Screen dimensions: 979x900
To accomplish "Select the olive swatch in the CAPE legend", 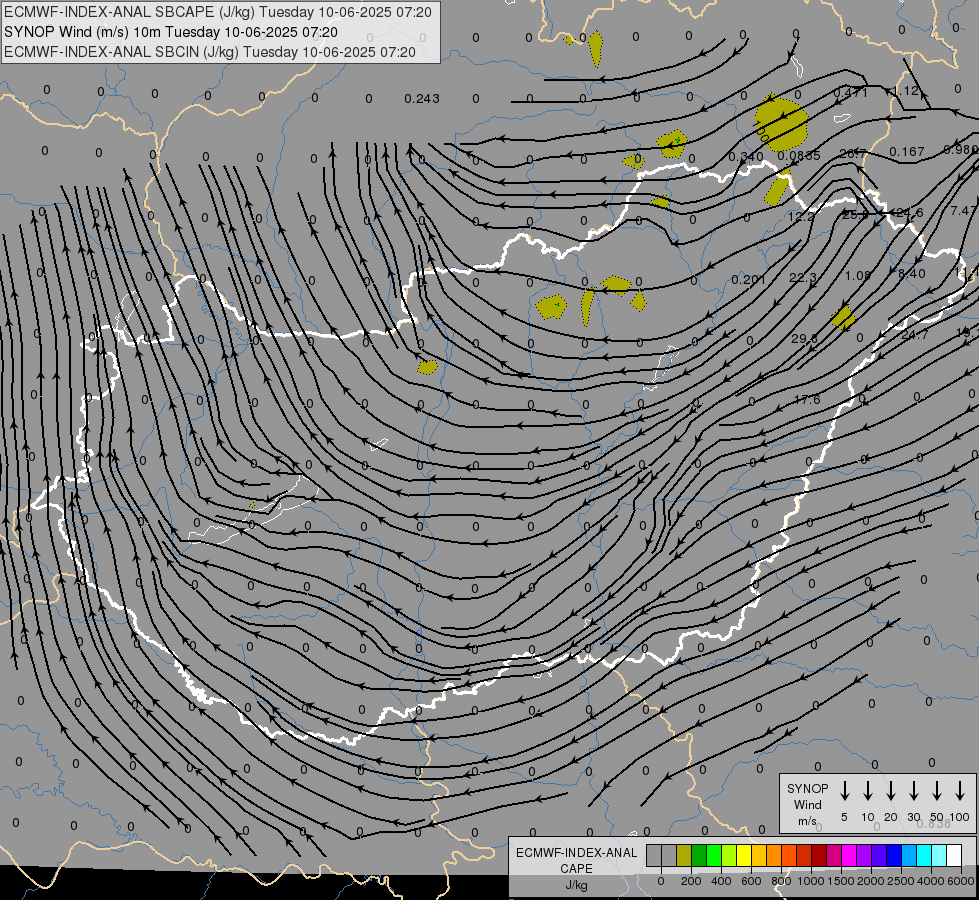I will pyautogui.click(x=684, y=856).
